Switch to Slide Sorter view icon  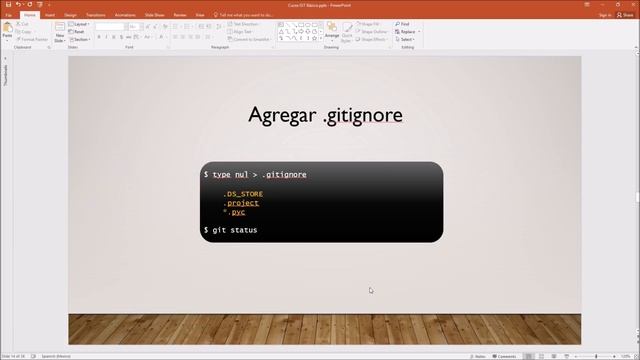[542, 356]
